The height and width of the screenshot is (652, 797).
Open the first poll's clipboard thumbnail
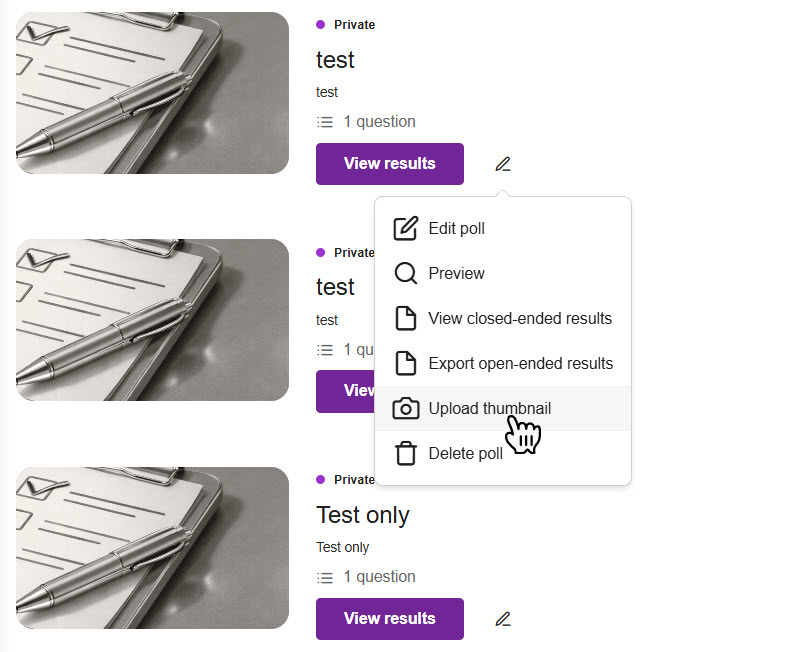(152, 93)
